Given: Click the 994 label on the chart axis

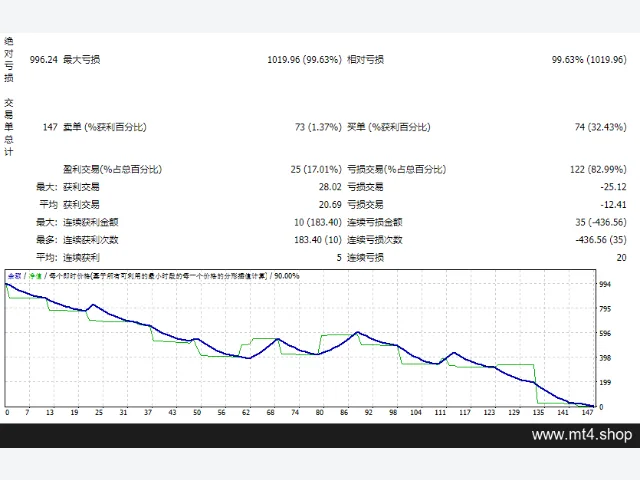Looking at the screenshot, I should (x=605, y=284).
